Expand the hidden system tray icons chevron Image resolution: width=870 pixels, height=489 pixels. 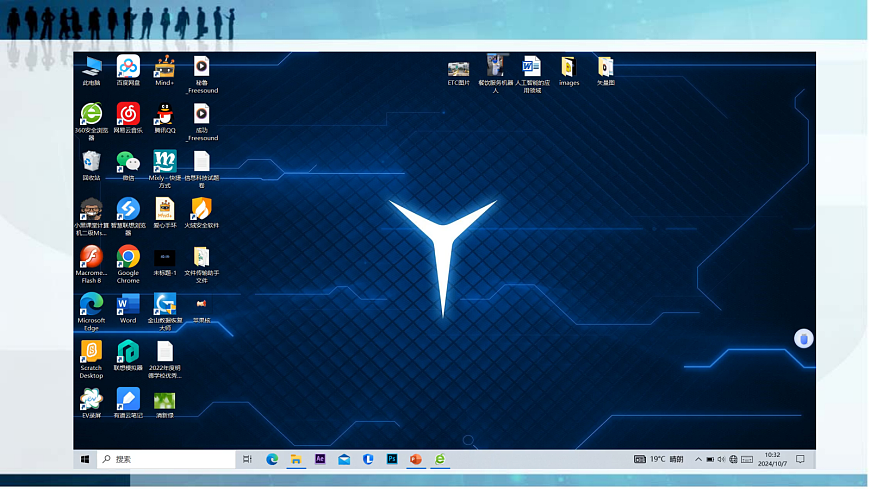[x=698, y=459]
